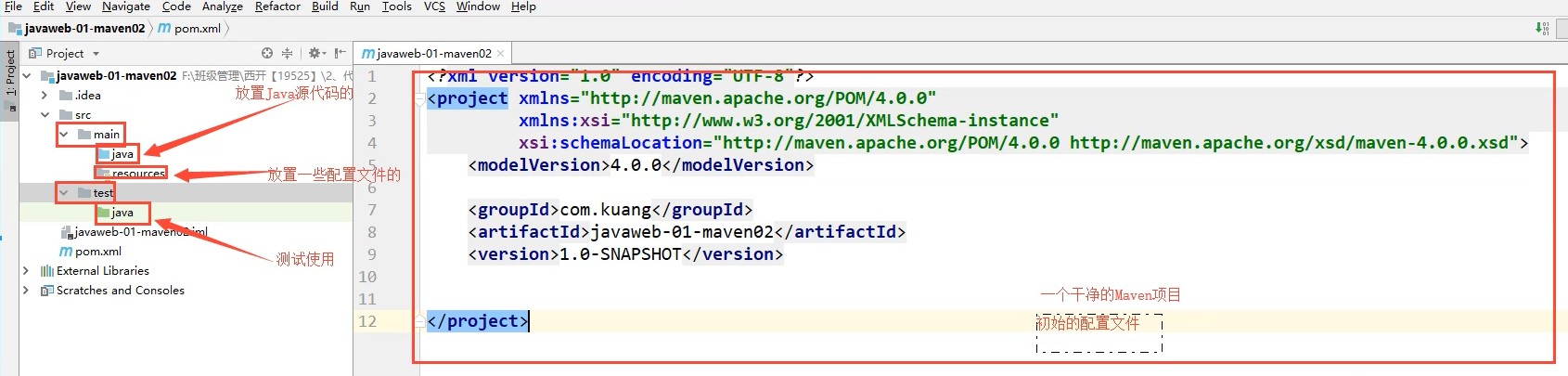1568x376 pixels.
Task: Click the version value 1.0-SNAPSHOT
Action: point(621,254)
